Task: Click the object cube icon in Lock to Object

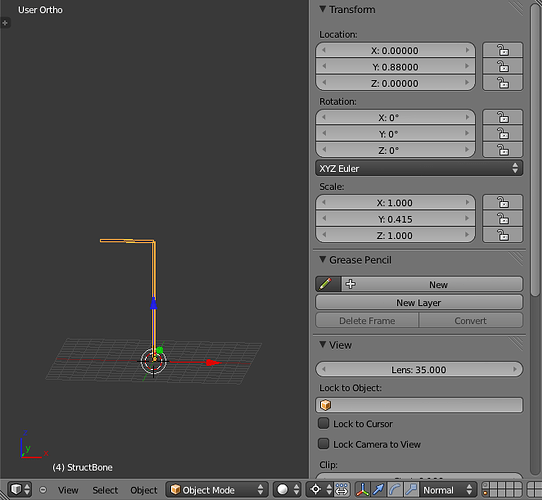Action: point(325,405)
